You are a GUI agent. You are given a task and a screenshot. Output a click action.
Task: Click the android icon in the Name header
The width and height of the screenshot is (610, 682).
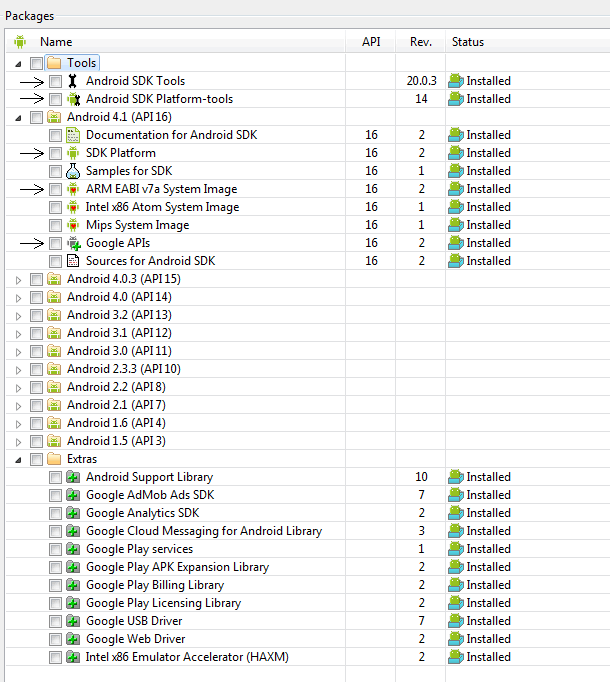[x=20, y=42]
